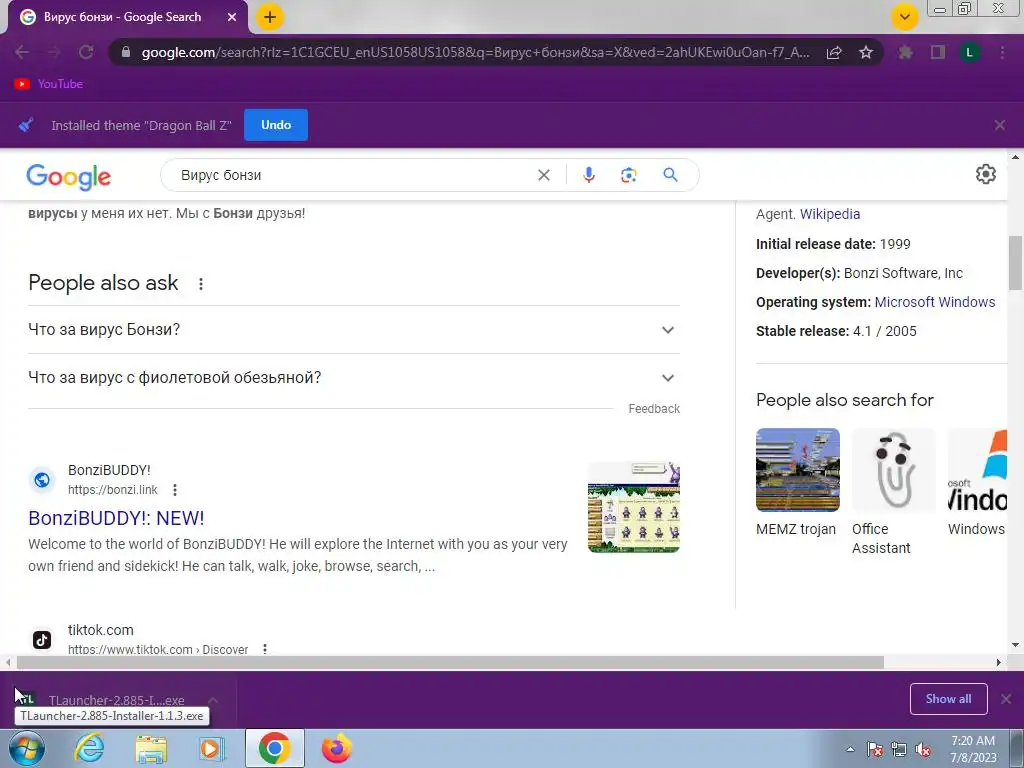The image size is (1024, 768).
Task: Show hidden tray icons arrow
Action: [850, 749]
